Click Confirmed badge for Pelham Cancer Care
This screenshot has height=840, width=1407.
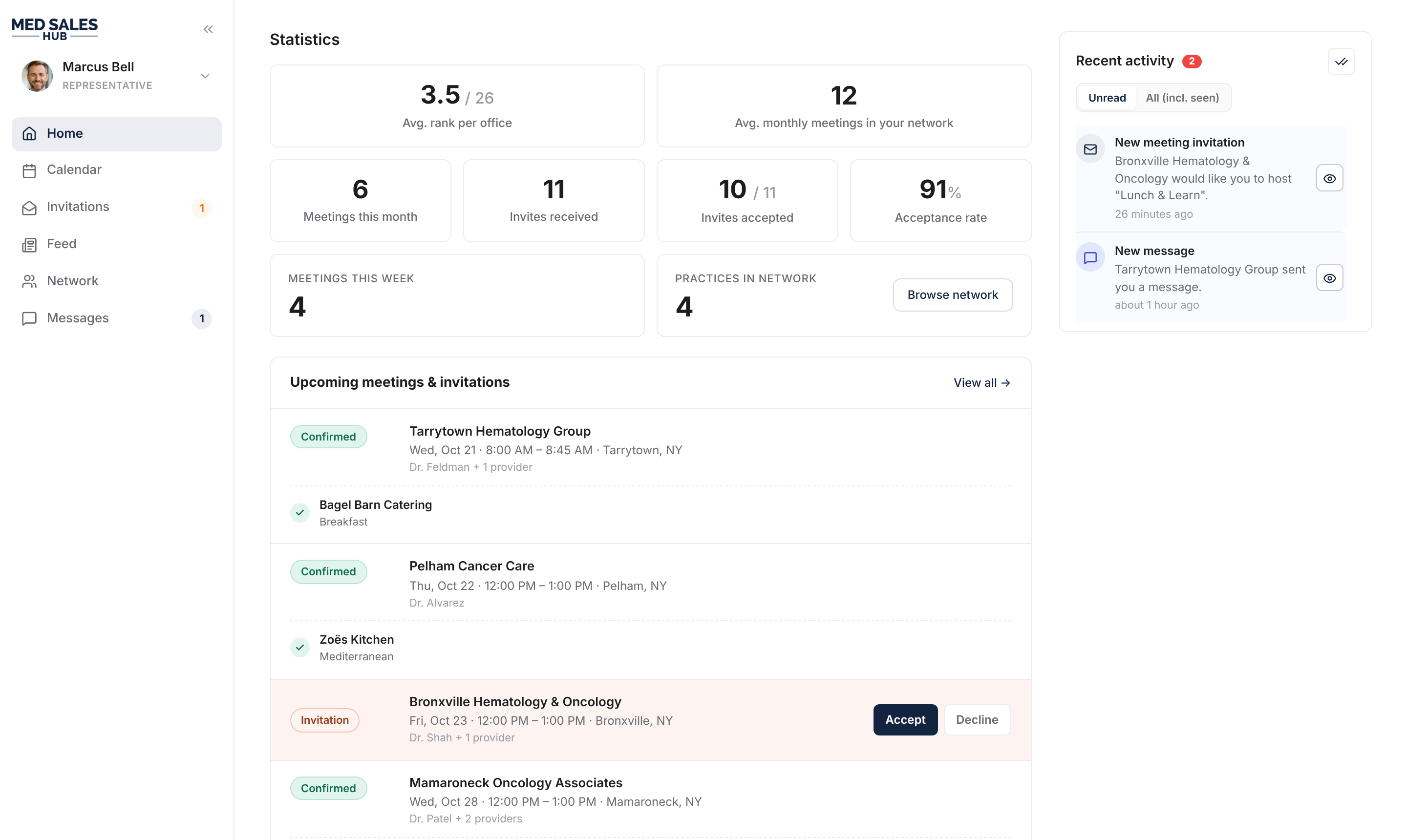(328, 572)
